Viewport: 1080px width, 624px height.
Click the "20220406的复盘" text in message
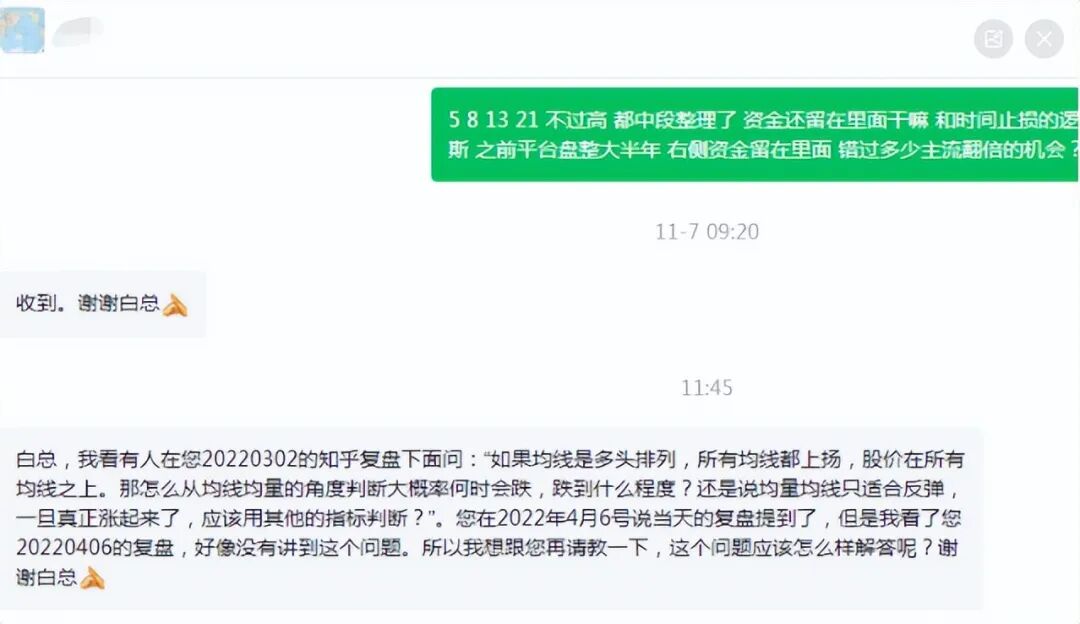(95, 548)
